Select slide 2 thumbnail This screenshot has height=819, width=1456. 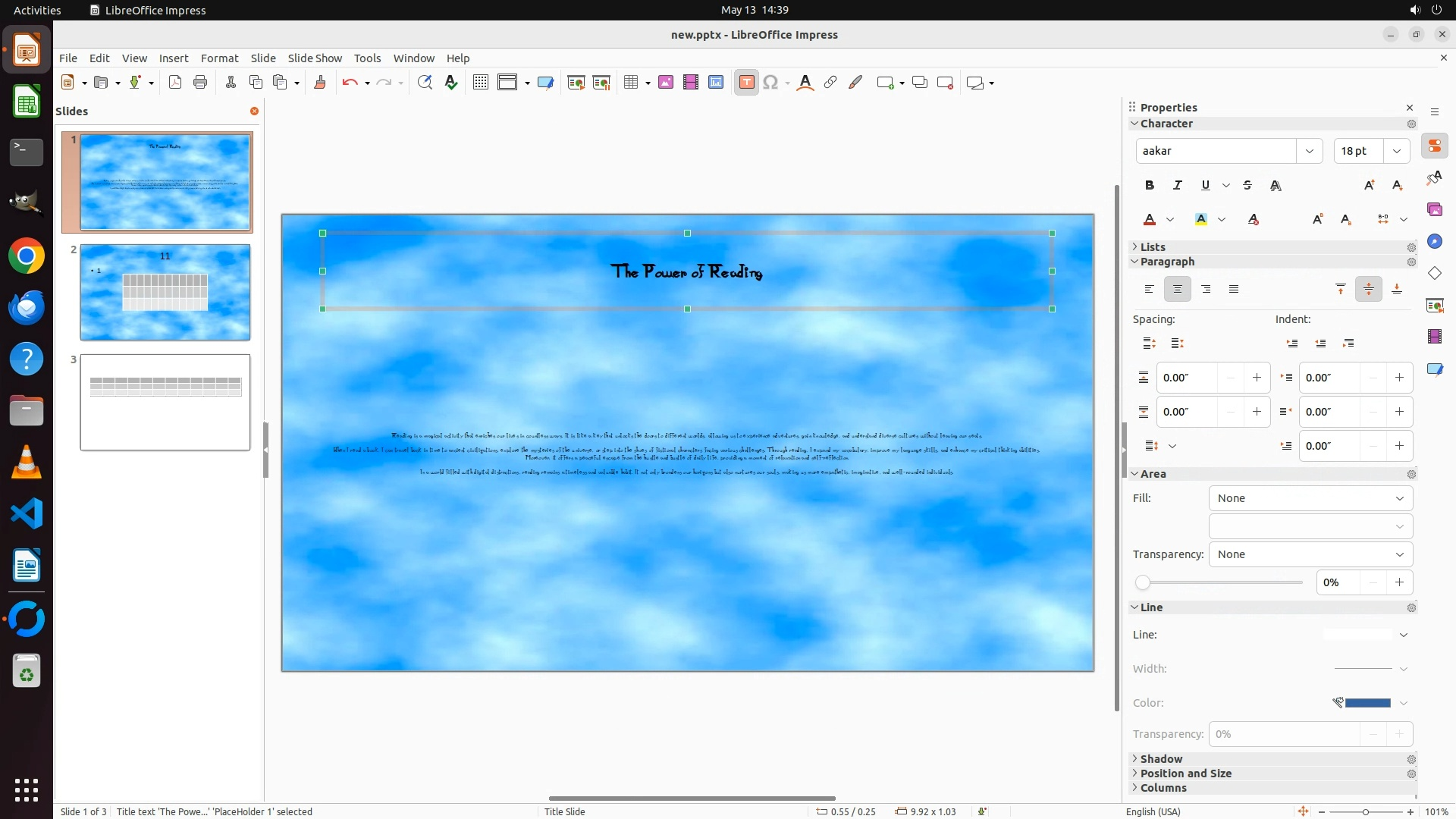(x=165, y=293)
